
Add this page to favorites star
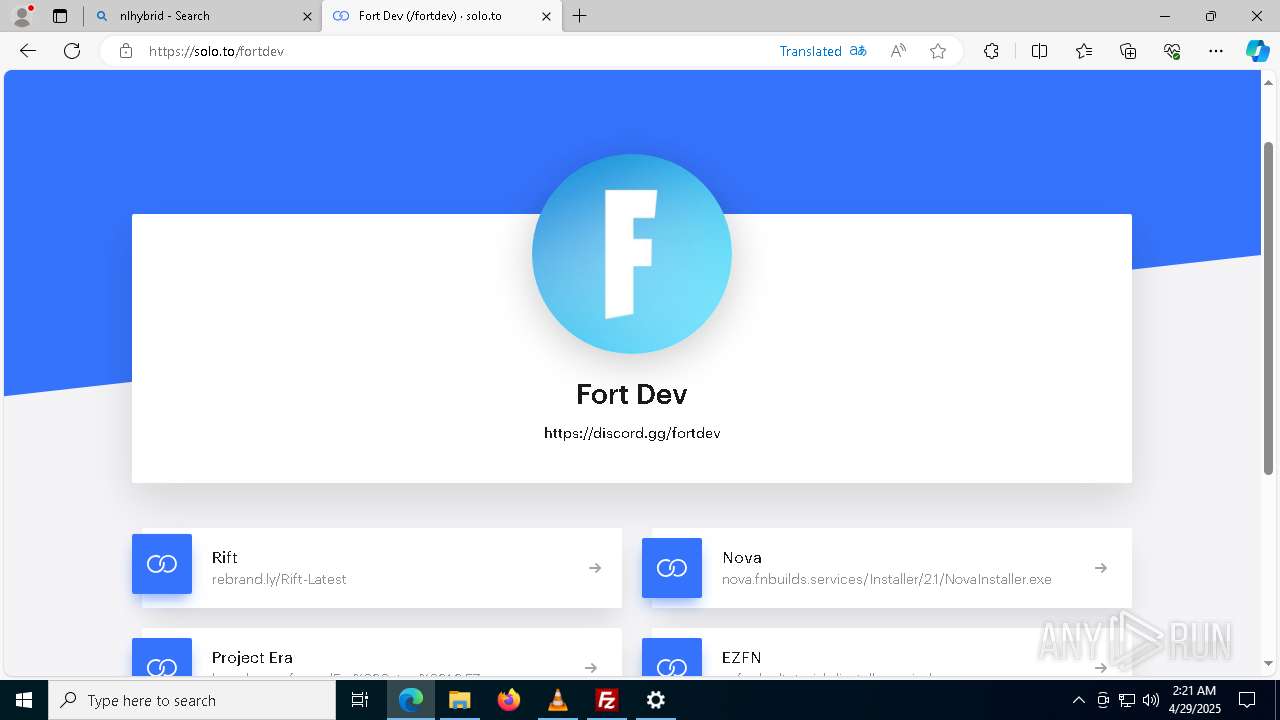pos(938,51)
